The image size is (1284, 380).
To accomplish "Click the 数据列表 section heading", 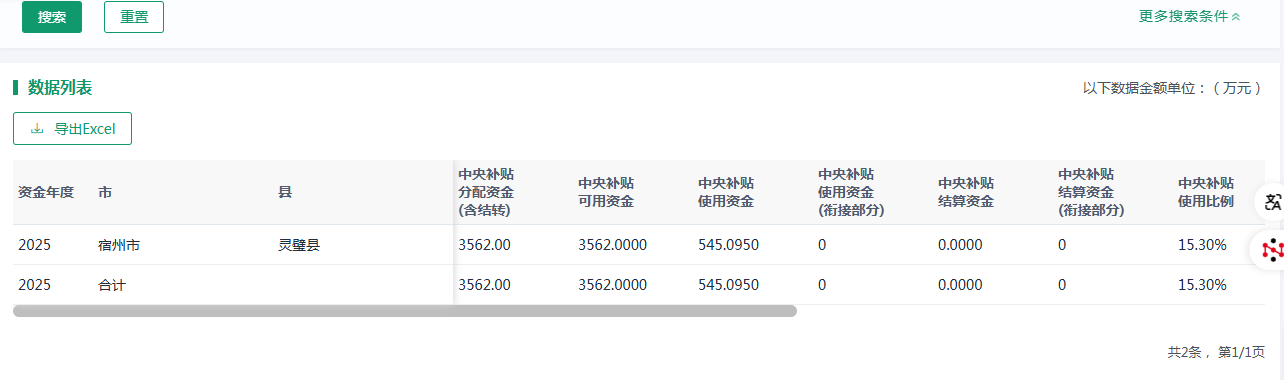I will (60, 88).
